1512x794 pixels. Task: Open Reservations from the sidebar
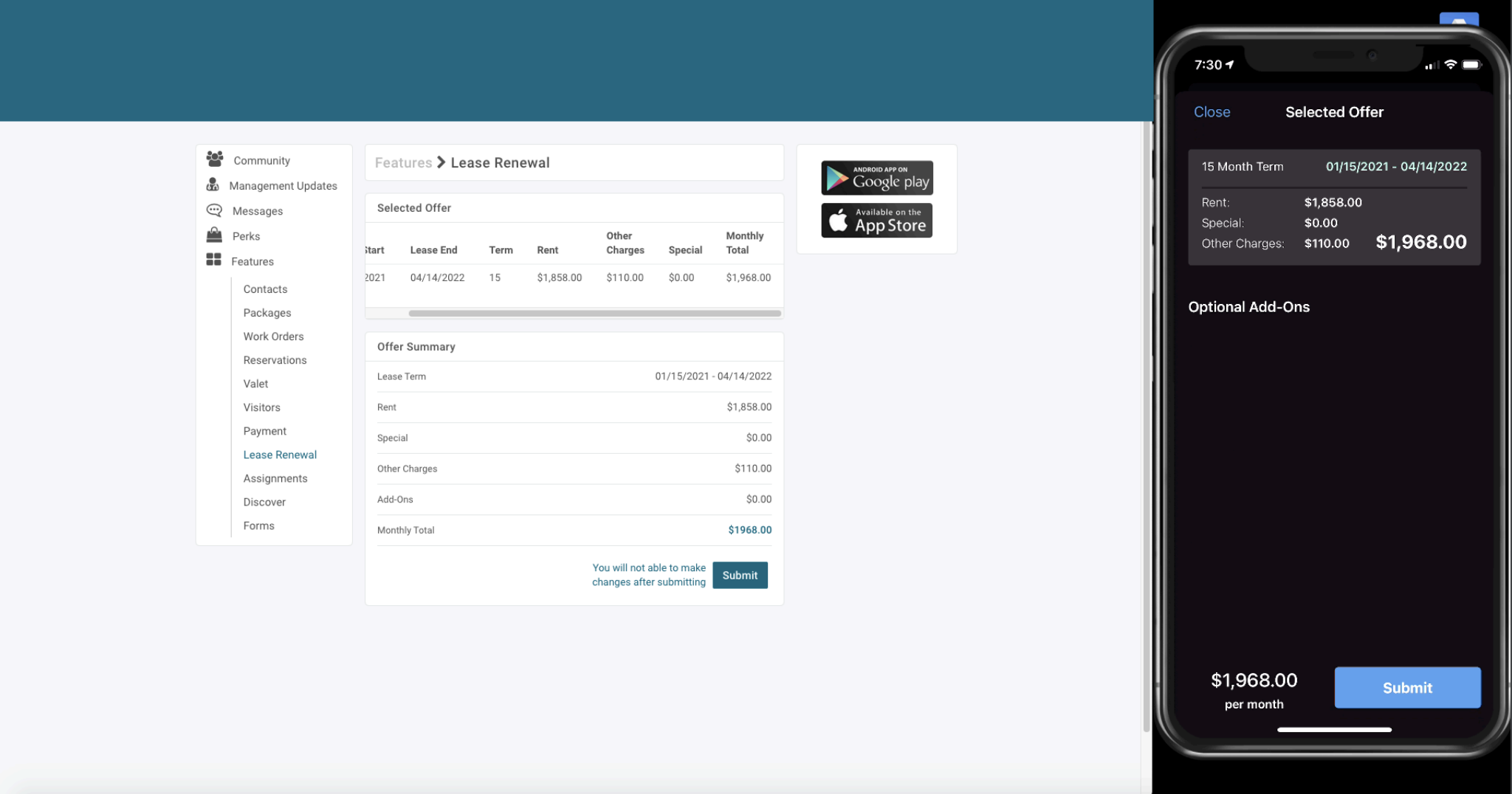(275, 360)
